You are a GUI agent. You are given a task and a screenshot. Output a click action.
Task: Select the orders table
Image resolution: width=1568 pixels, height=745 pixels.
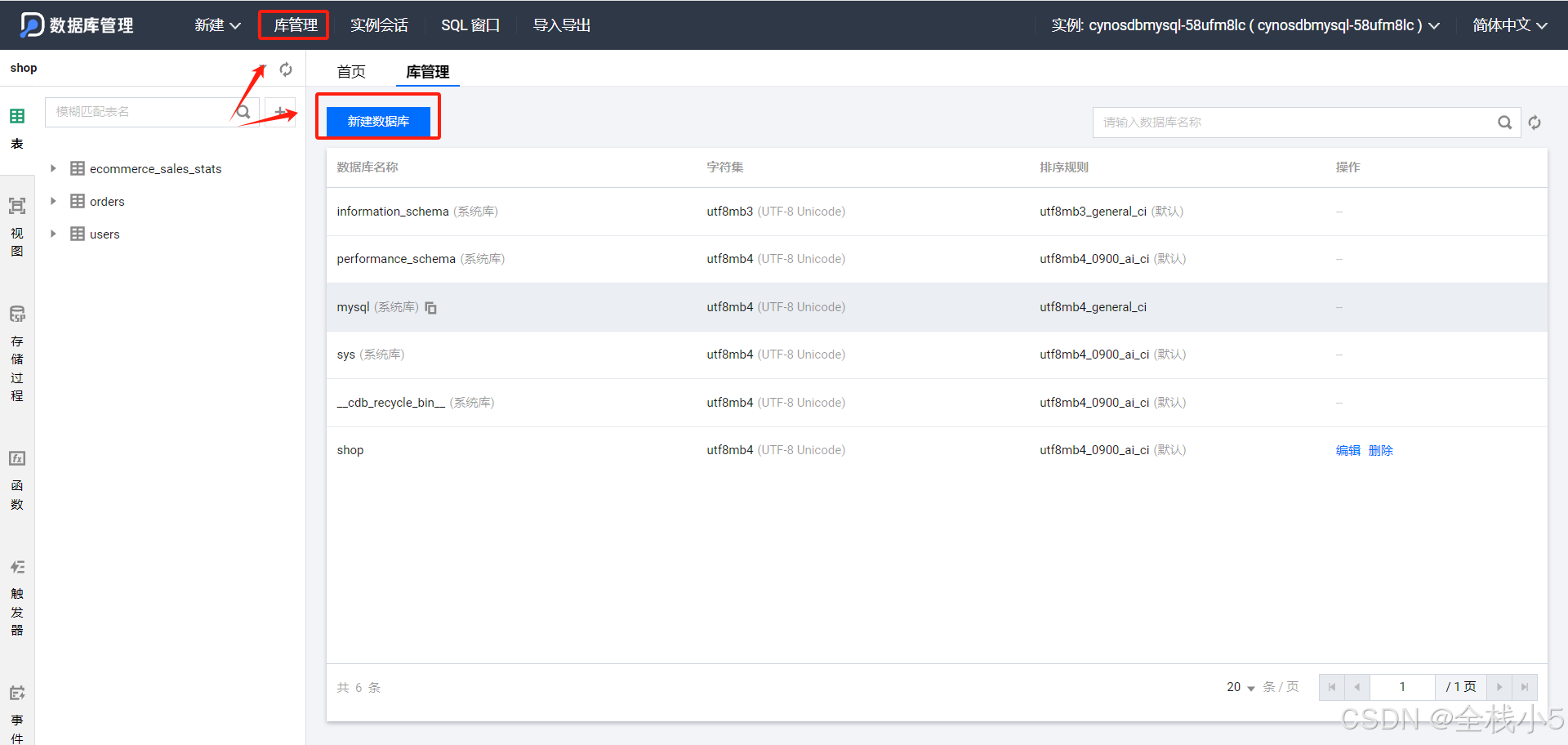pyautogui.click(x=107, y=201)
